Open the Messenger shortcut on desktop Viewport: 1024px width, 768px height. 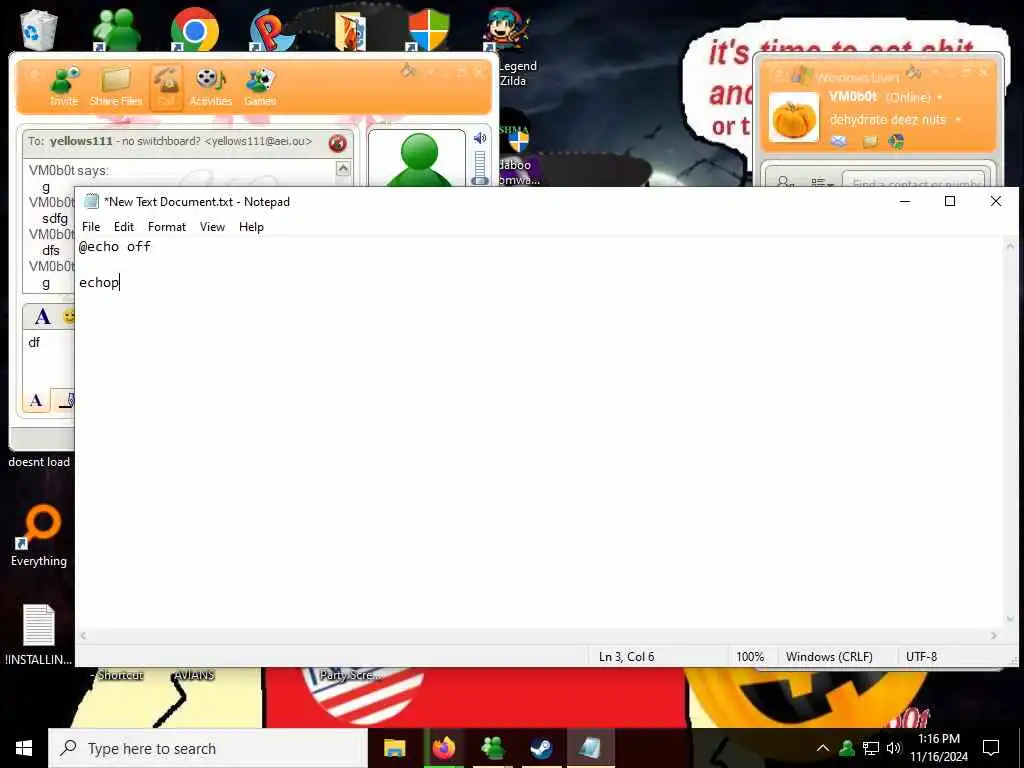(x=116, y=29)
